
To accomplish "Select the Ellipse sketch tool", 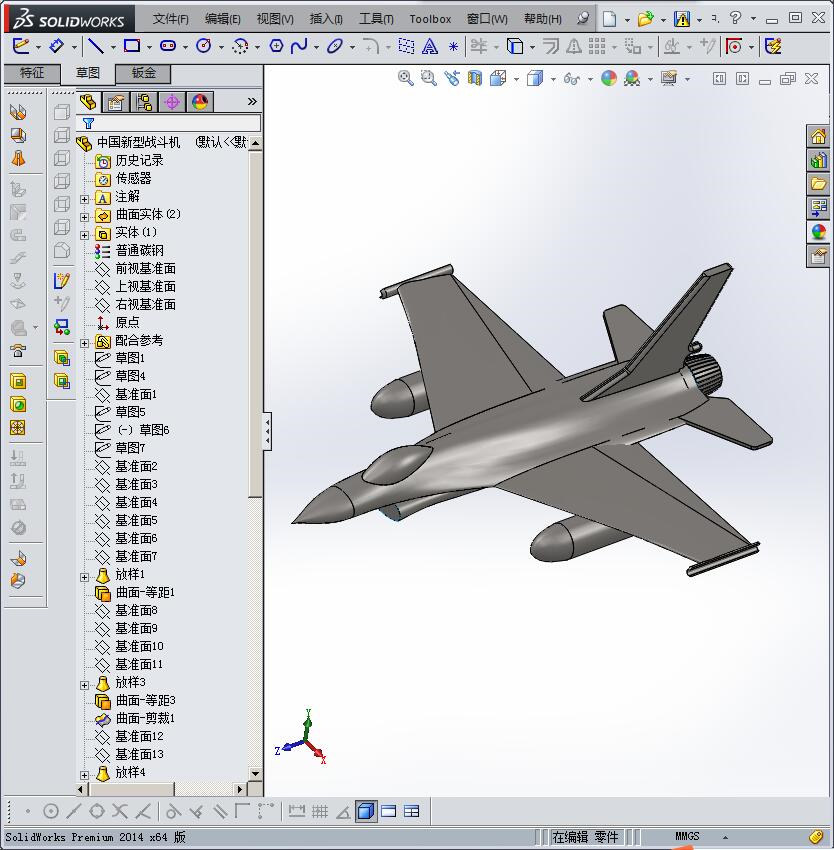I will coord(335,47).
